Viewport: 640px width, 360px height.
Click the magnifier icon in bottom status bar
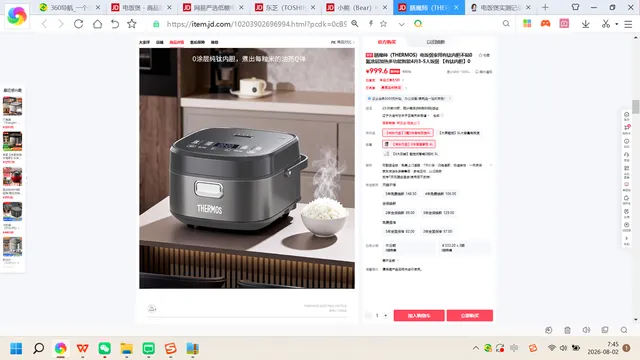(624, 330)
